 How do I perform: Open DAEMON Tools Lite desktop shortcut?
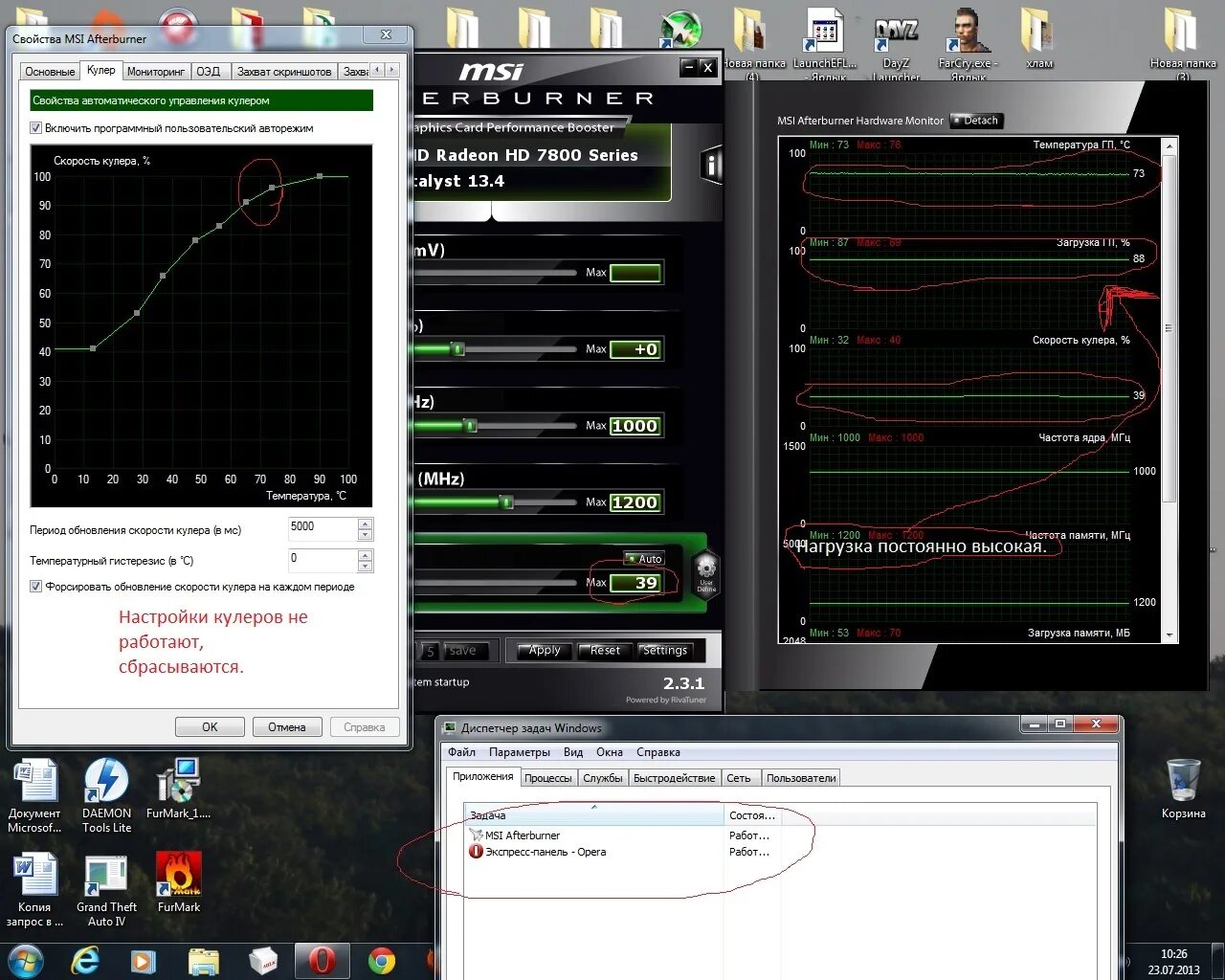coord(106,794)
